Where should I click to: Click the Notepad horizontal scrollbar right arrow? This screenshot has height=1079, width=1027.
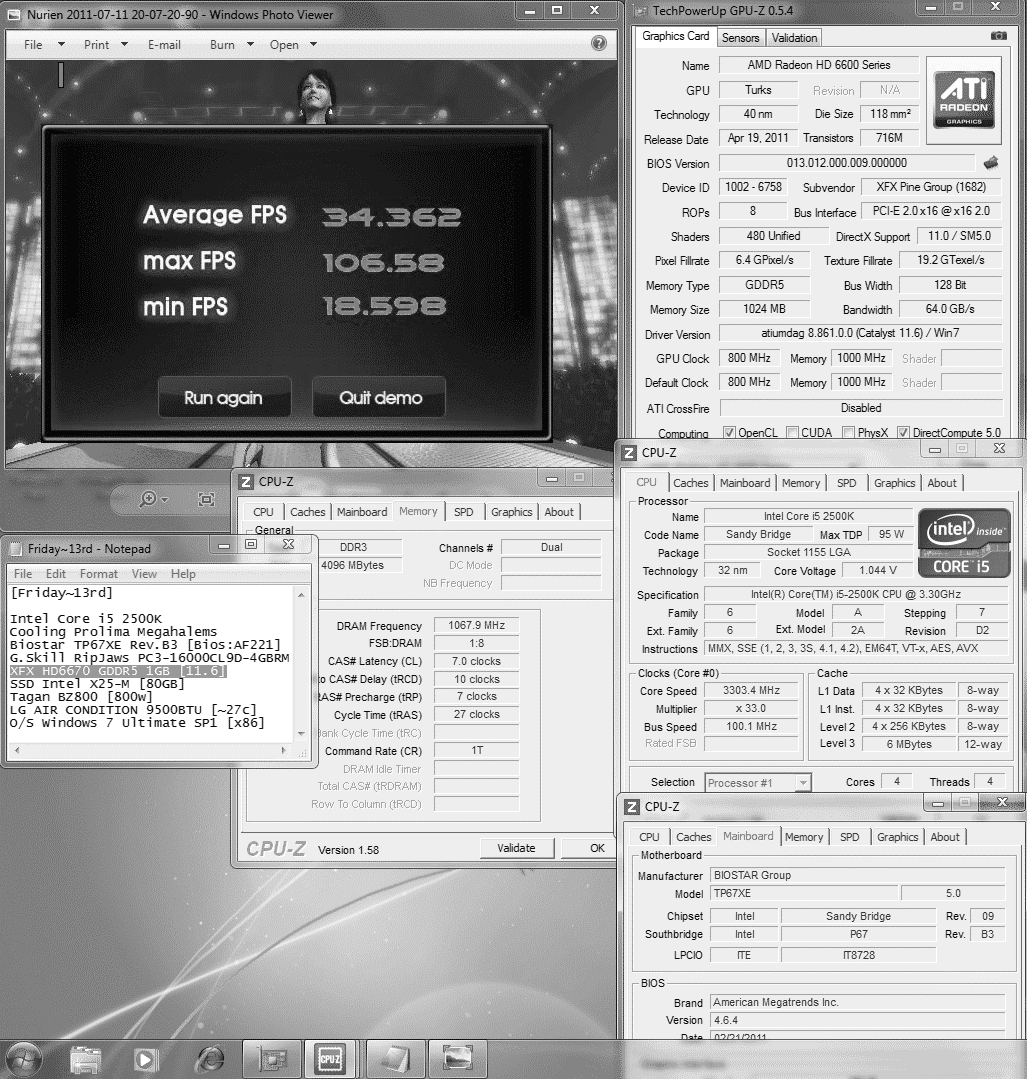coord(284,751)
